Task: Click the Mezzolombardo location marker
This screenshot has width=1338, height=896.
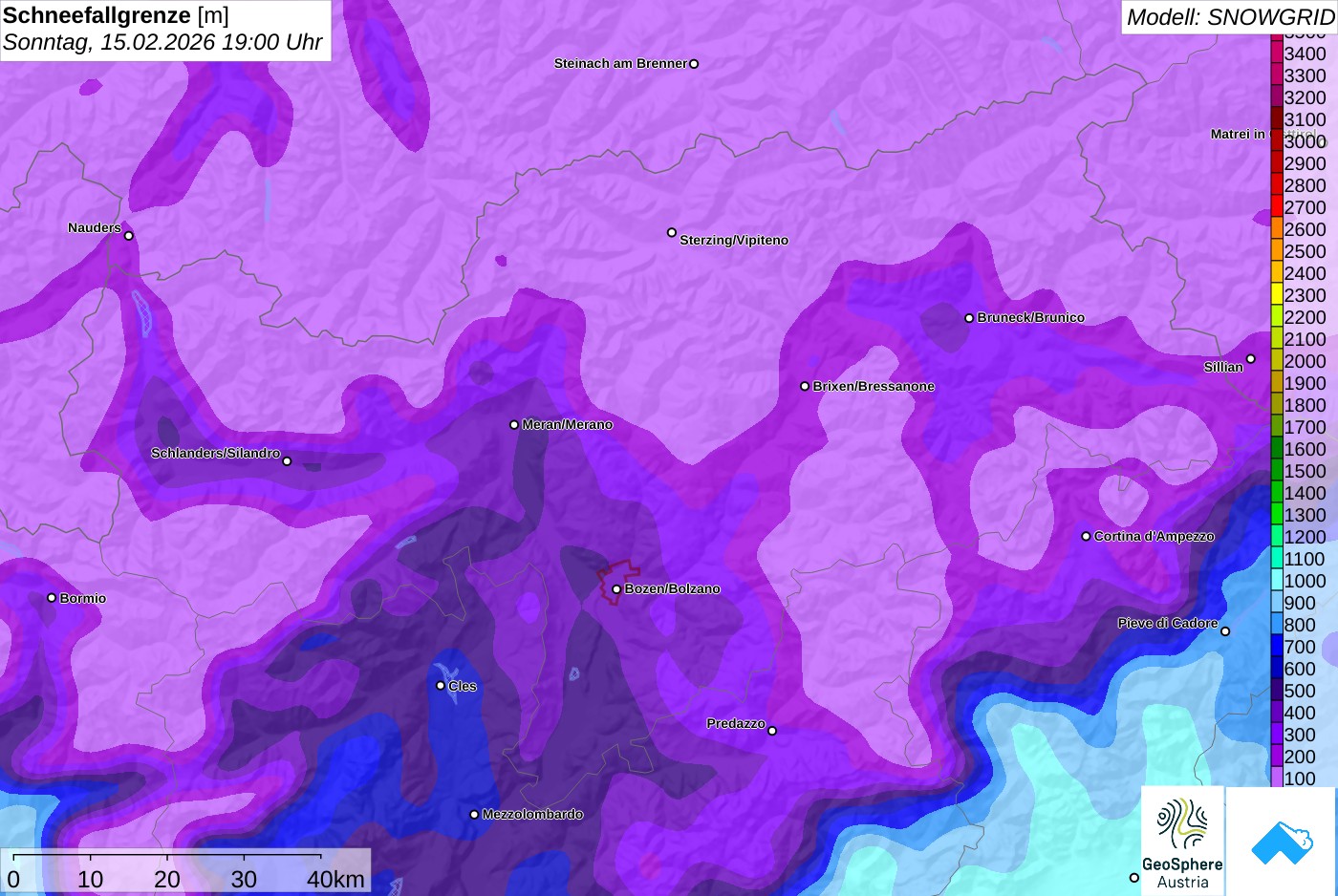Action: (474, 815)
